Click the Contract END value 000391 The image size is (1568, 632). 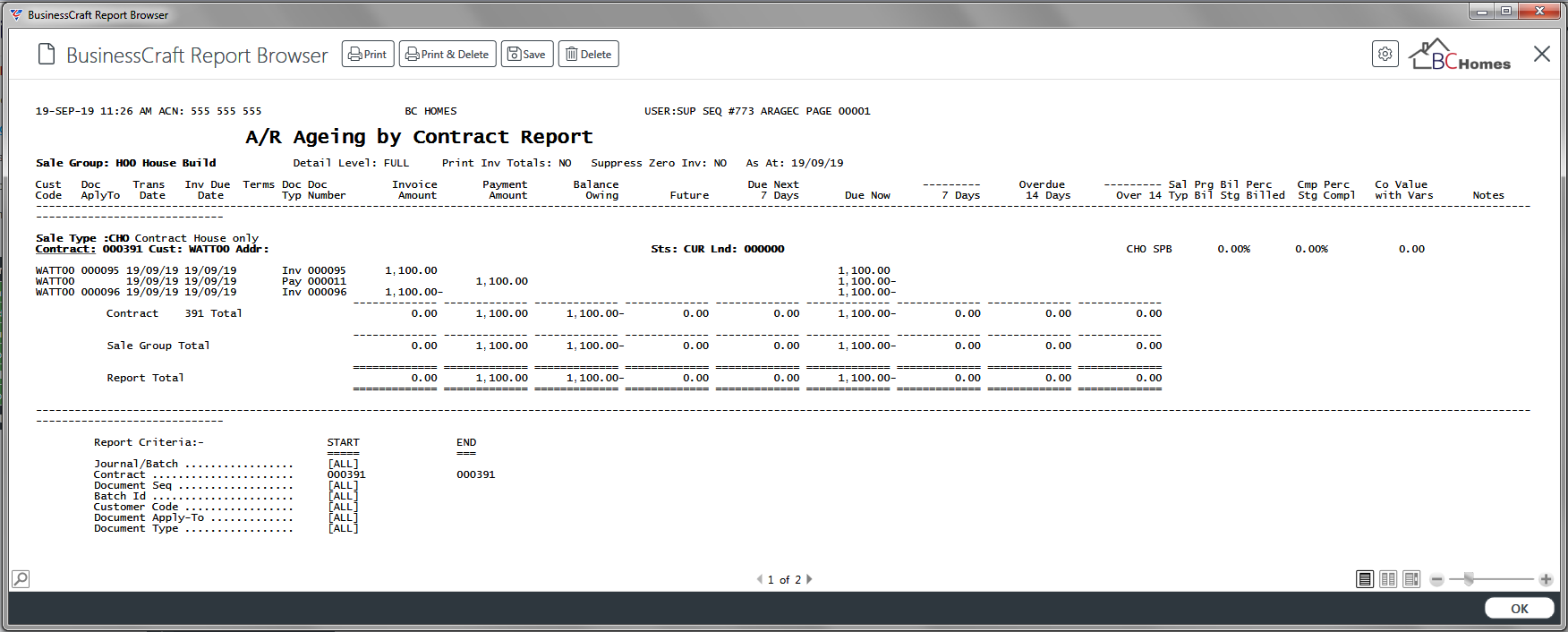(475, 474)
